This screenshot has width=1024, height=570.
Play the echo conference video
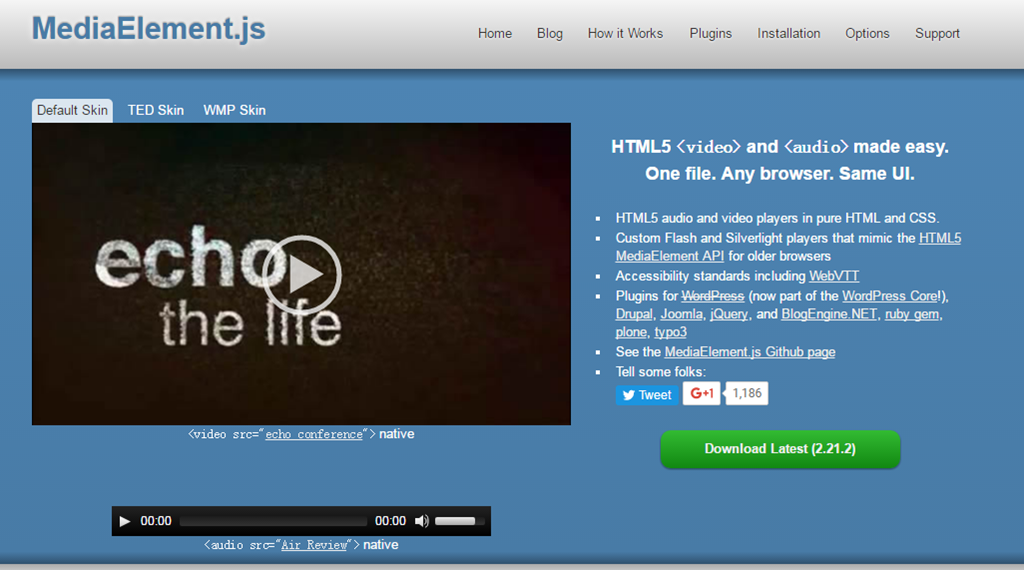[302, 274]
